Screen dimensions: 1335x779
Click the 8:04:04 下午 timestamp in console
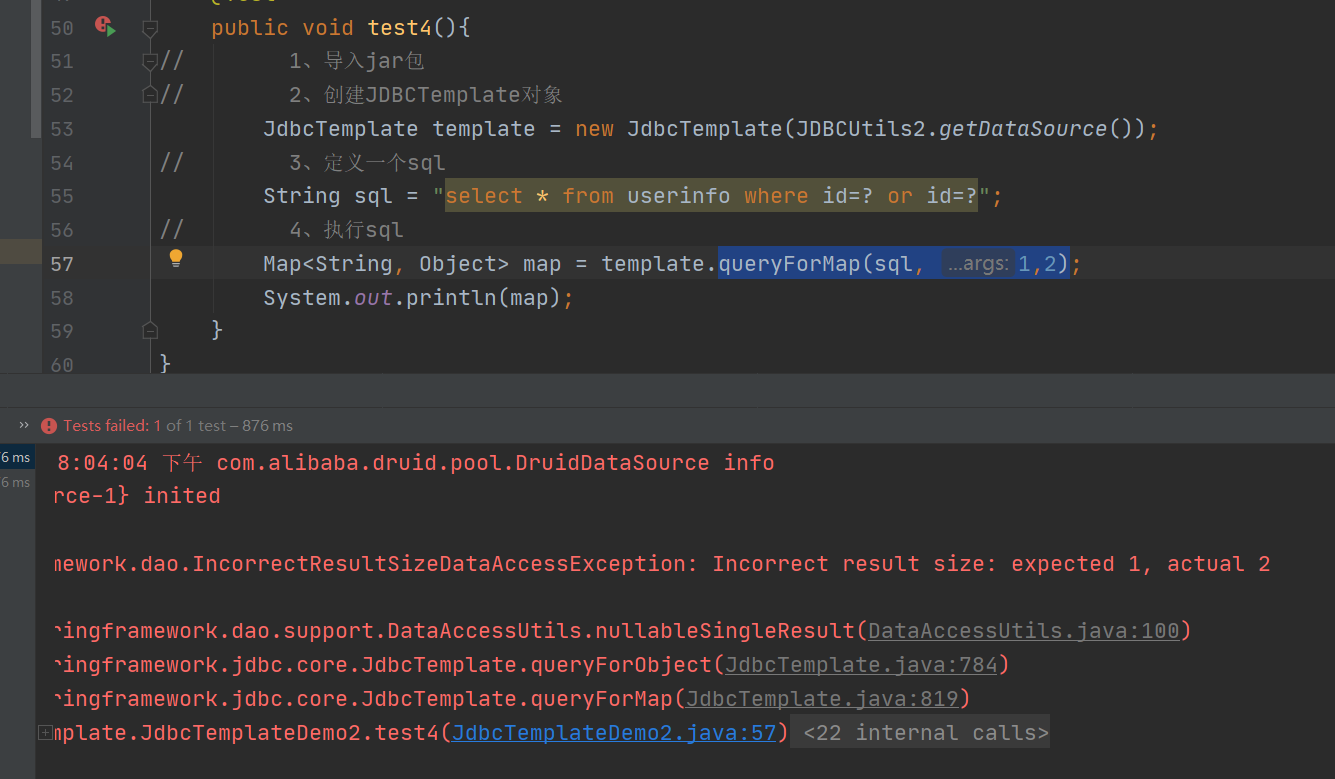tap(130, 463)
